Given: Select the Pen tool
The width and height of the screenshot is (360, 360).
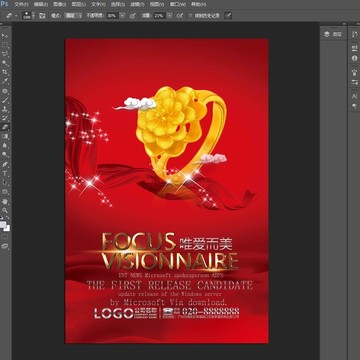Looking at the screenshot, I should [5, 164].
